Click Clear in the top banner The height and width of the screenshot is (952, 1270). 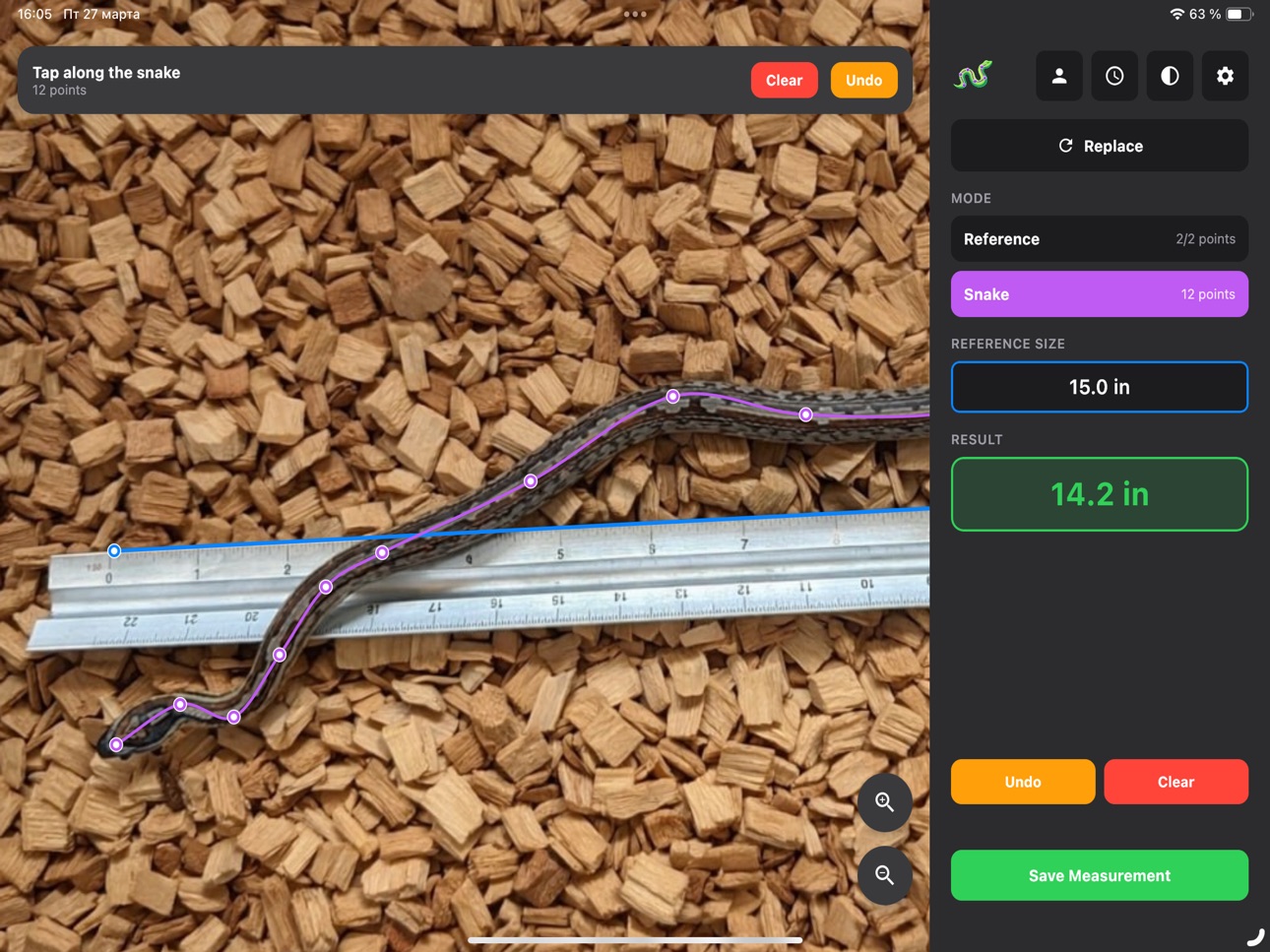click(x=785, y=80)
